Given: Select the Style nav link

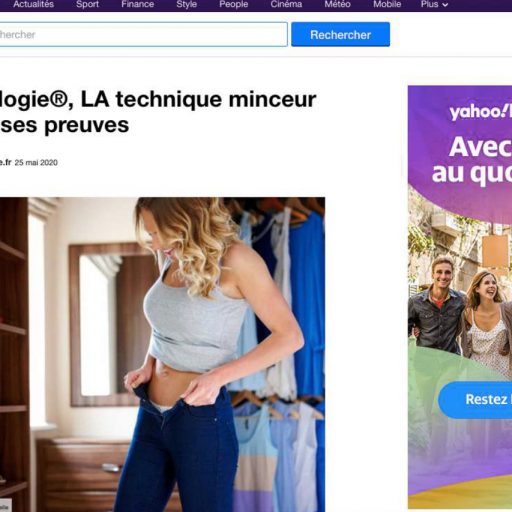Looking at the screenshot, I should pyautogui.click(x=187, y=4).
